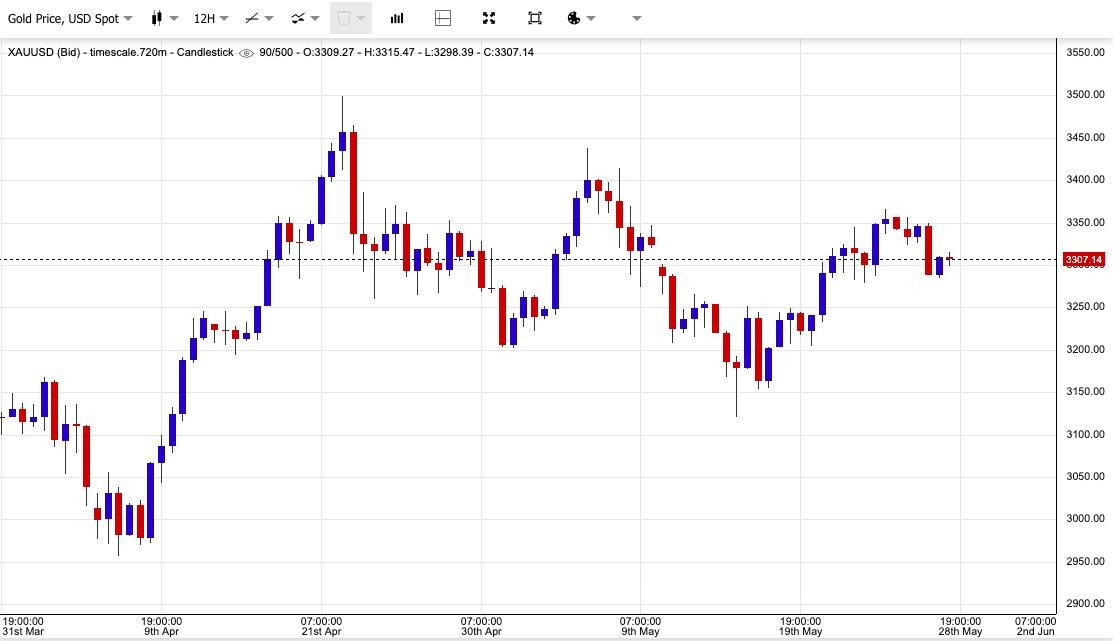Toggle the volume bars icon

397,18
